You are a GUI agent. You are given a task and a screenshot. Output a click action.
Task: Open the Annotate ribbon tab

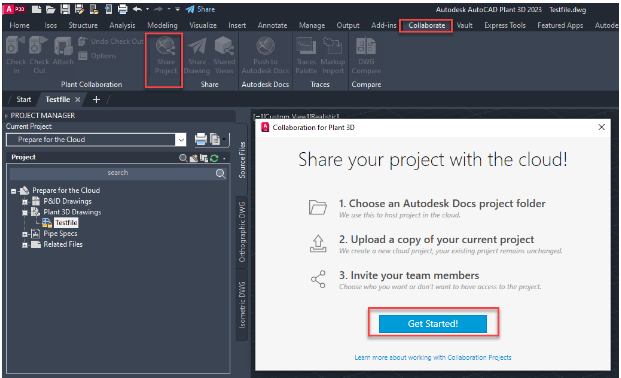(x=272, y=25)
